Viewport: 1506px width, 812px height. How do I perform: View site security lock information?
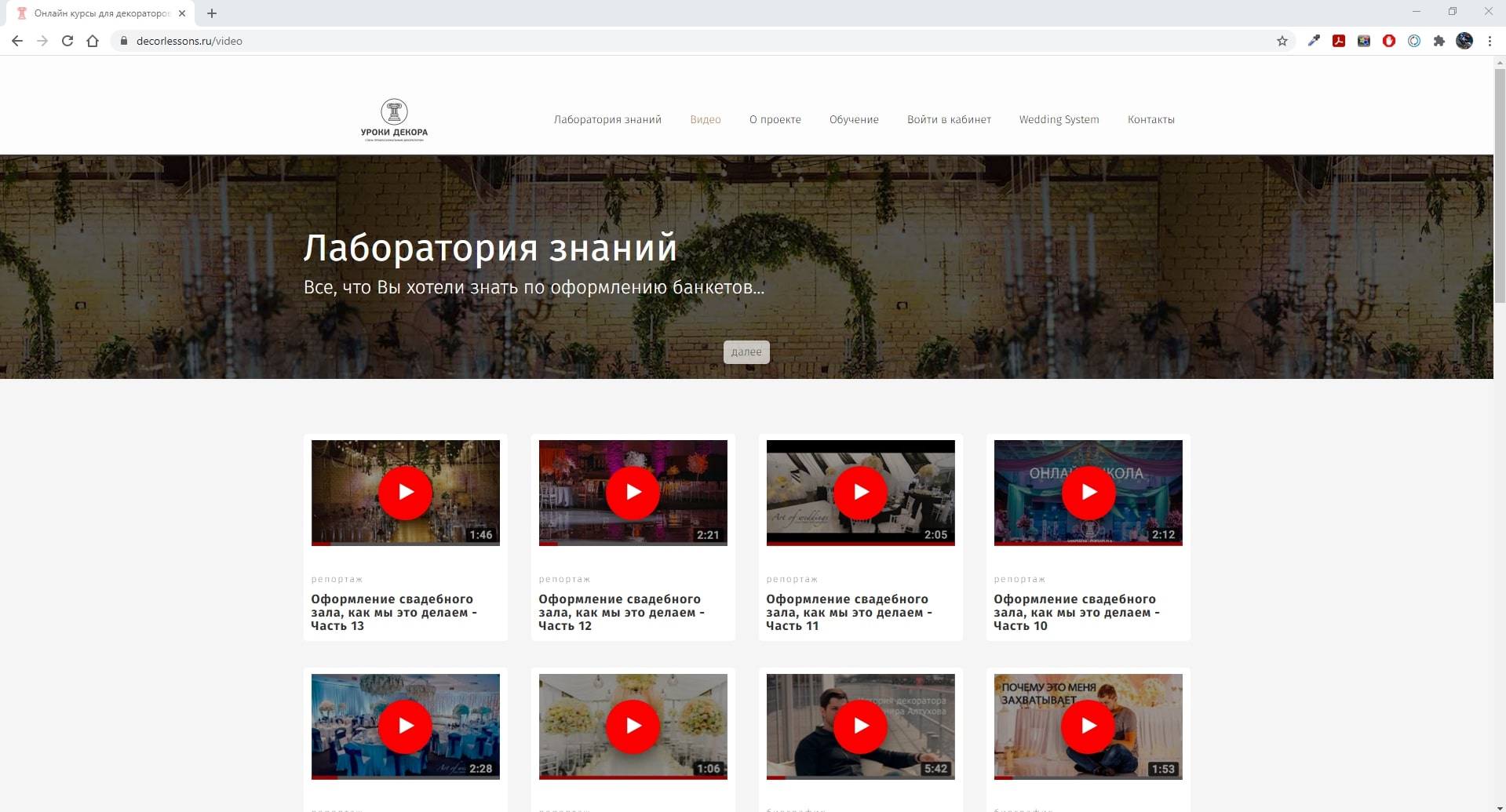tap(123, 41)
